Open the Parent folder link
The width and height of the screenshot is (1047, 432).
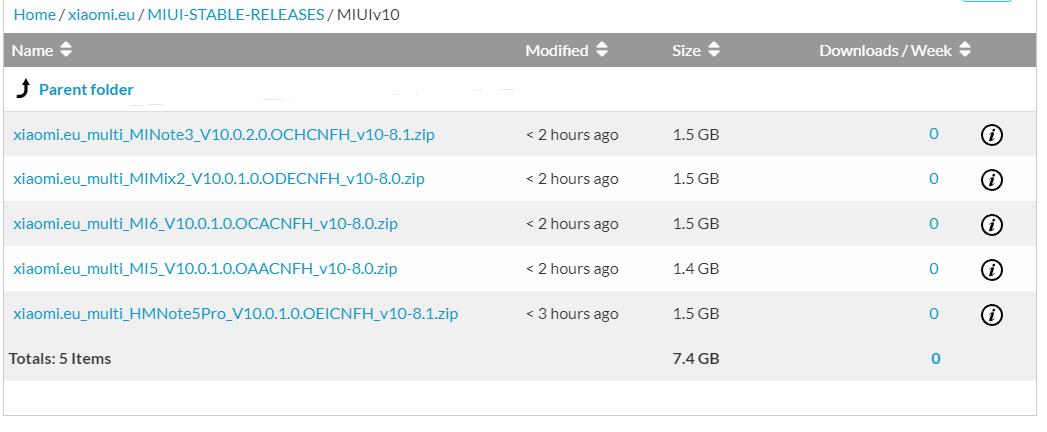click(86, 90)
